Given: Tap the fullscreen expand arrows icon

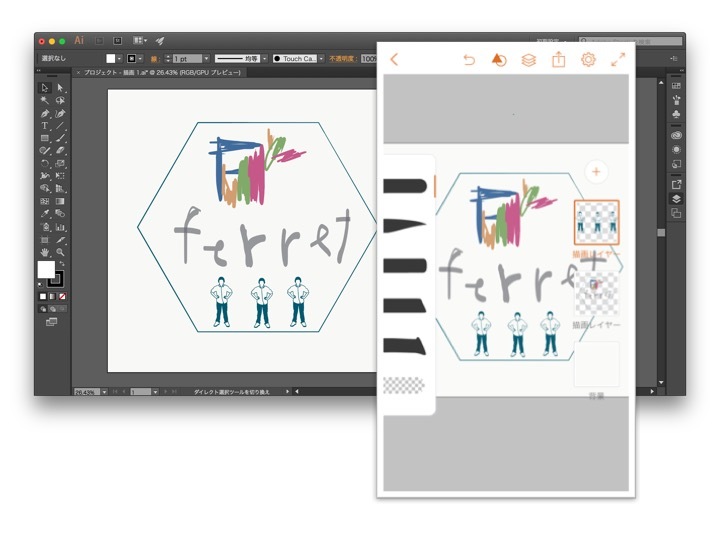Looking at the screenshot, I should click(x=618, y=59).
